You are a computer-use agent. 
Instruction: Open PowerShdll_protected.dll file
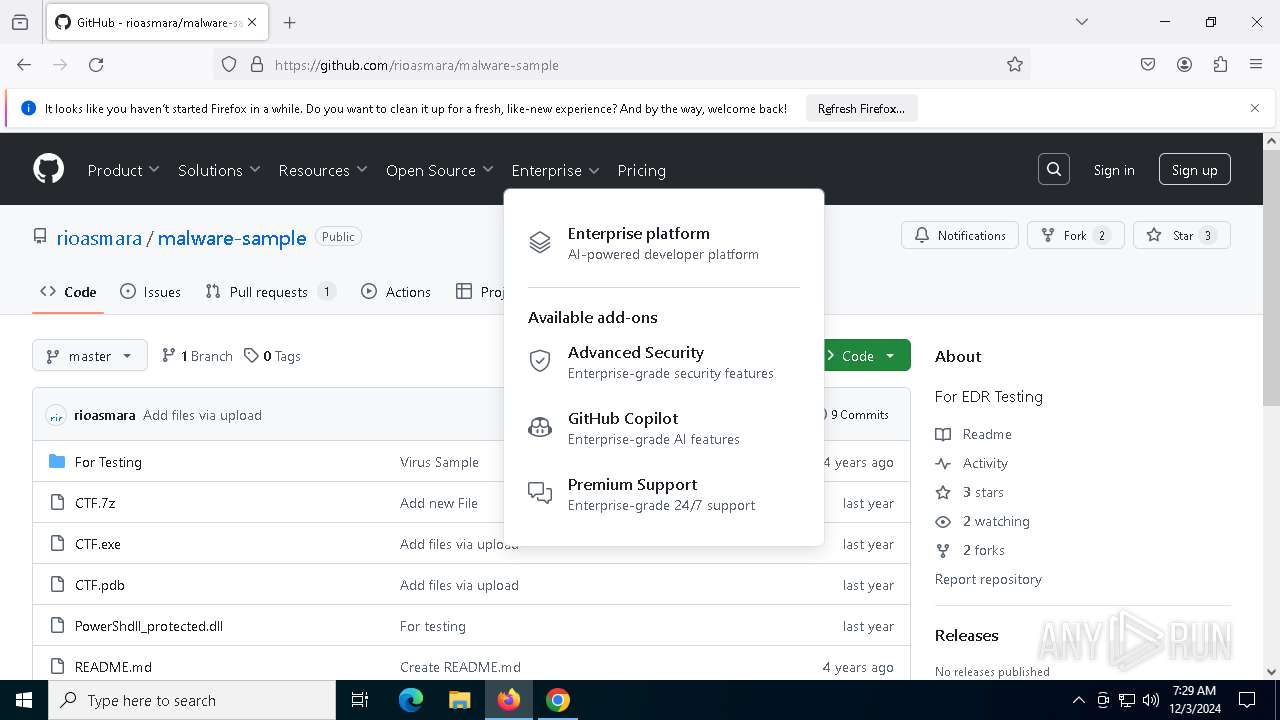click(149, 626)
